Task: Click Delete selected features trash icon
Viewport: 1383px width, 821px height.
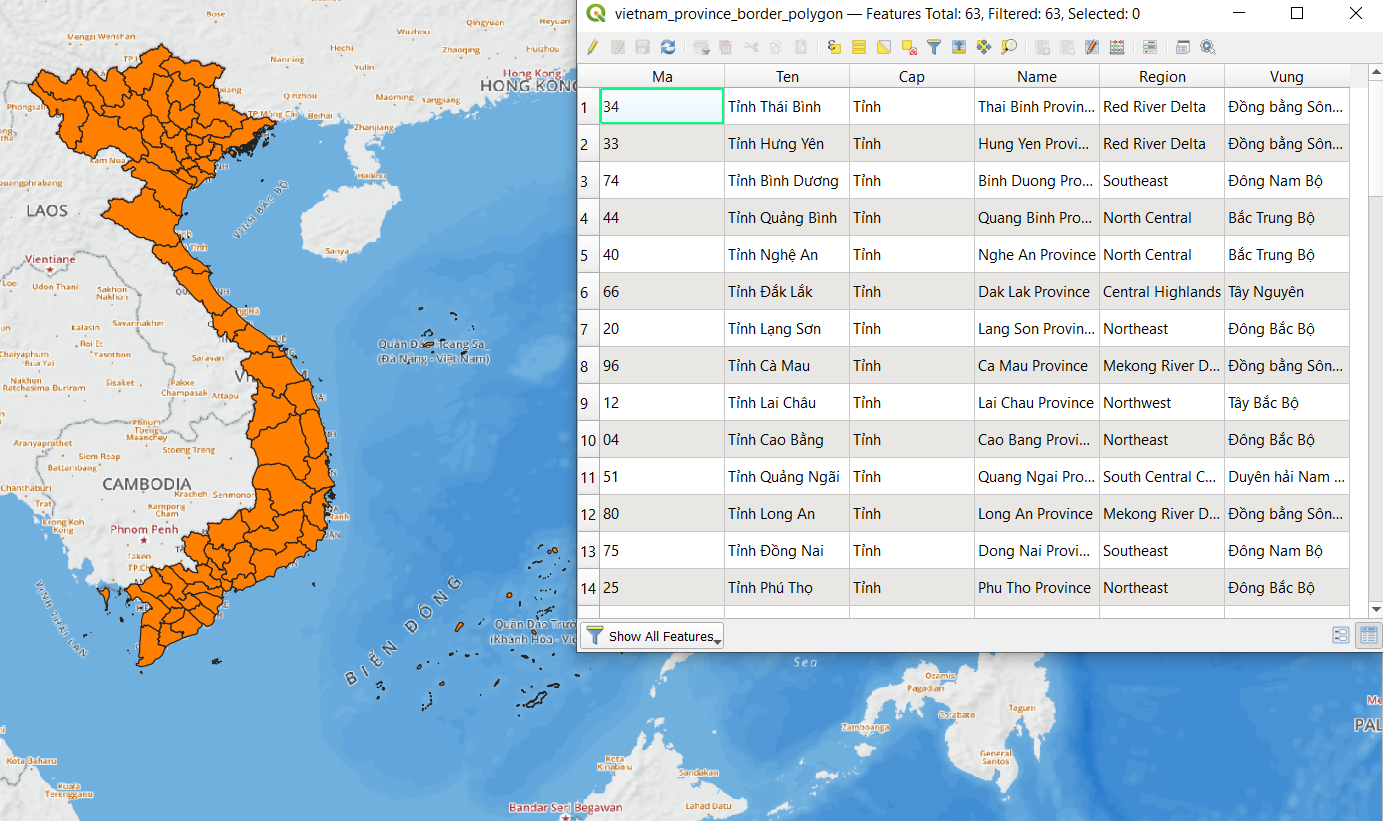Action: (726, 47)
